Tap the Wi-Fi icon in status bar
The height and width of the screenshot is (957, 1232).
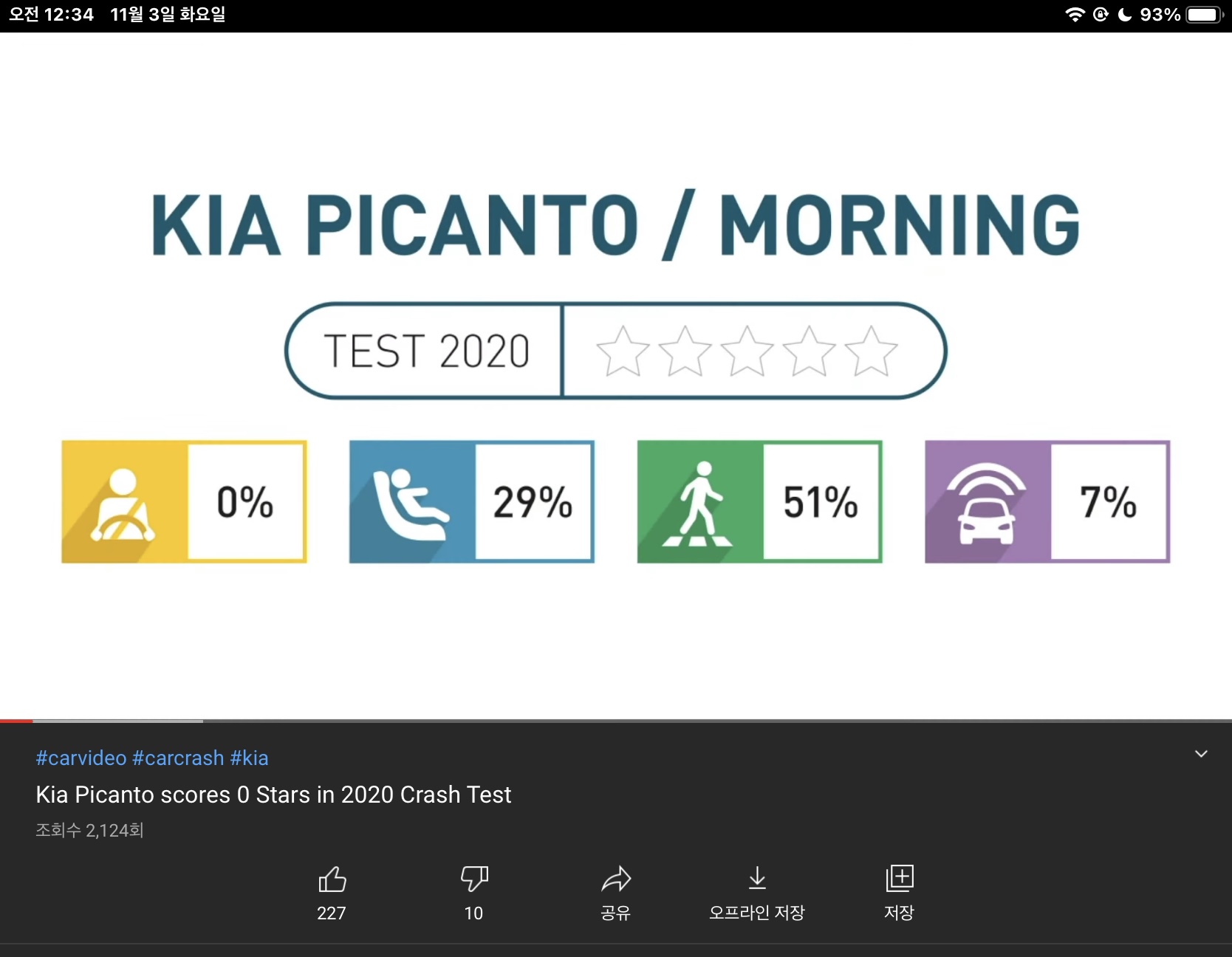pos(1075,15)
